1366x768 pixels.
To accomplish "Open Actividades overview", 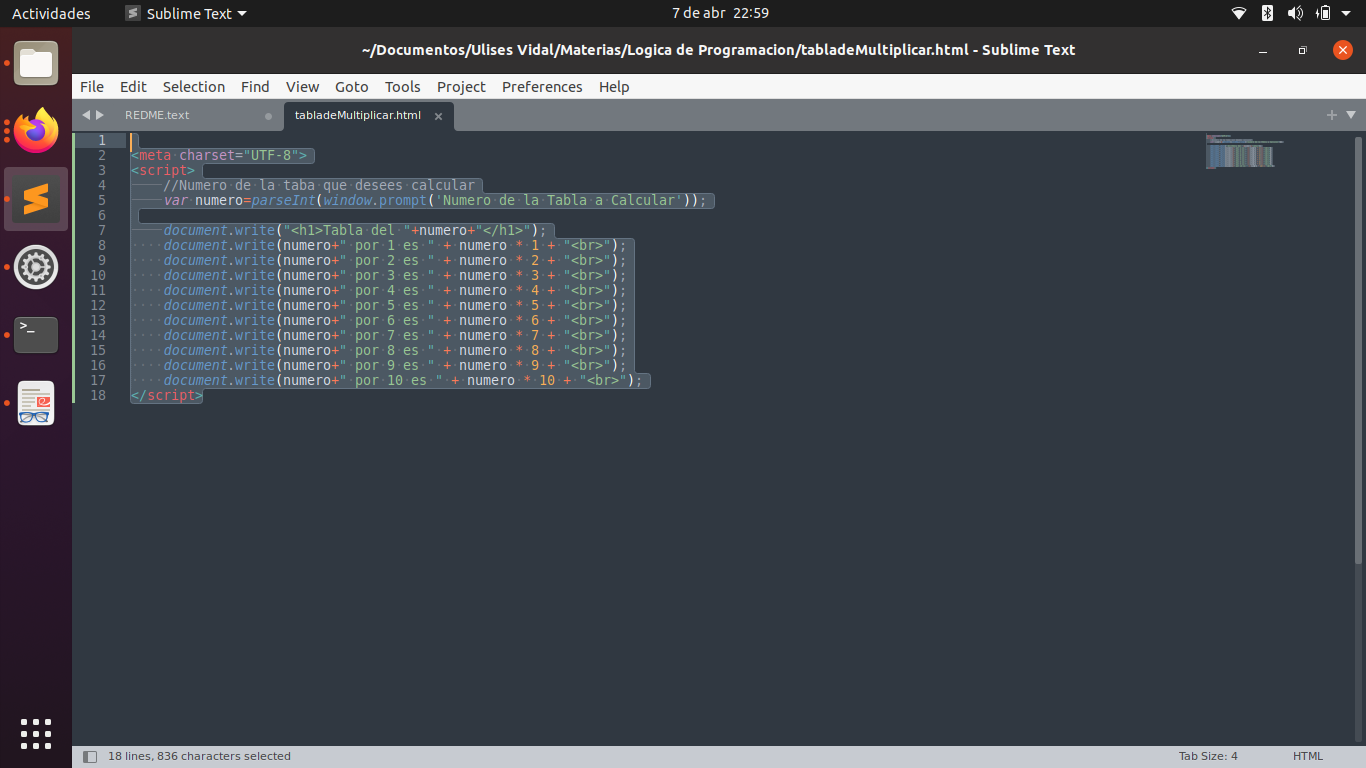I will [x=51, y=13].
